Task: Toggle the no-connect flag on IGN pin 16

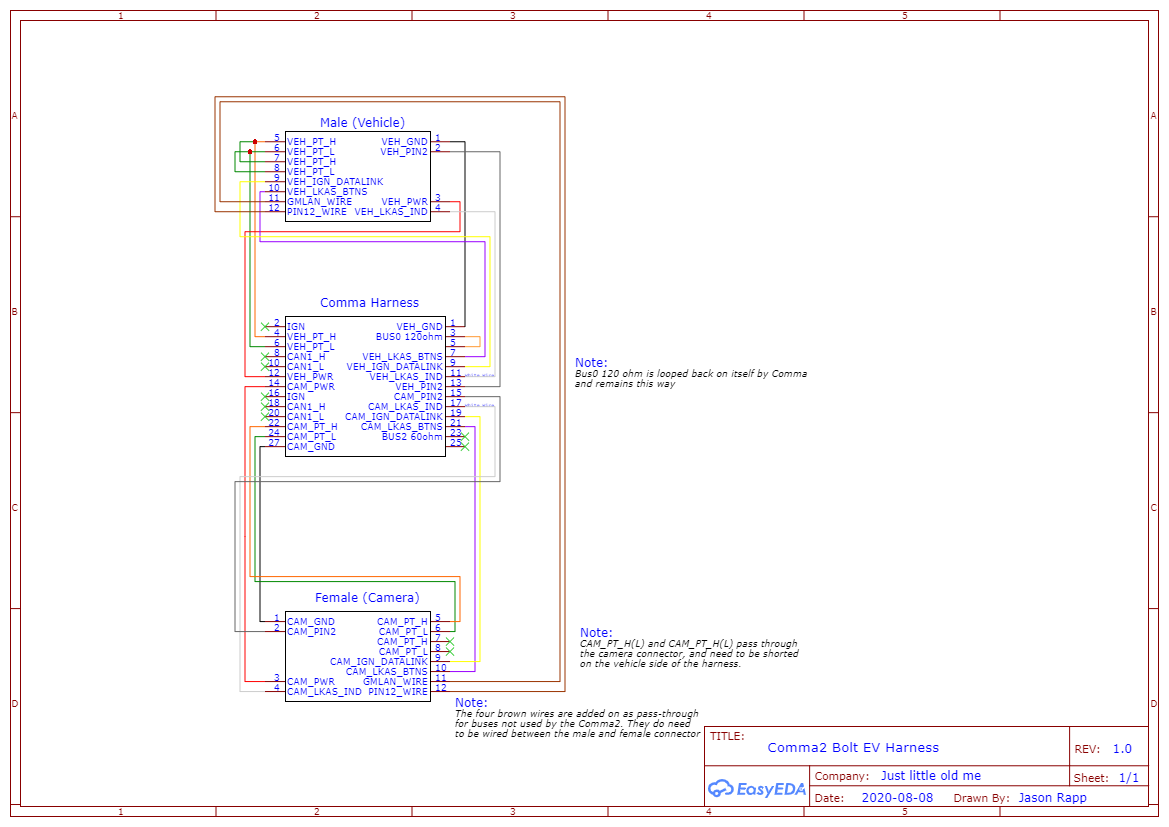Action: (x=264, y=397)
